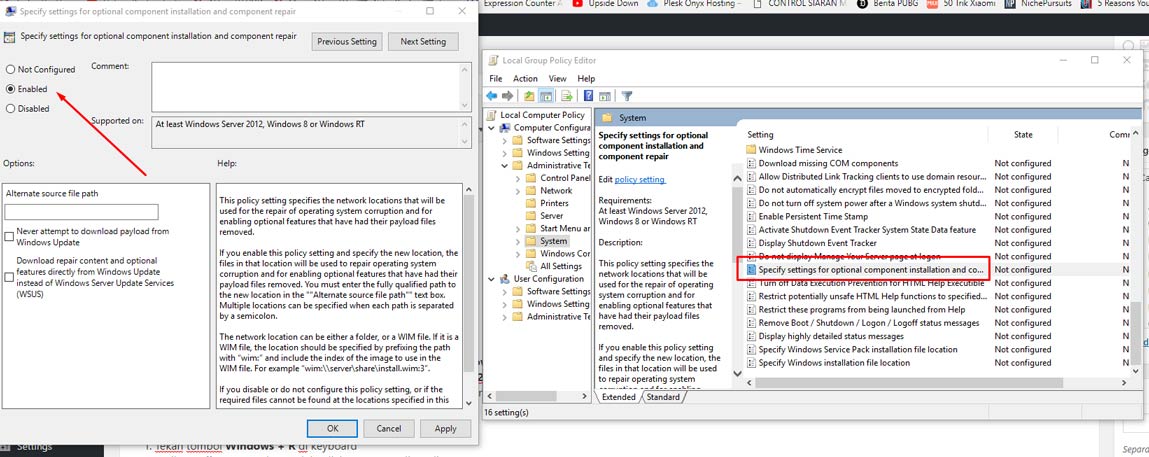Click the Alternate source file path text box
Screen dimensions: 1149x457
(81, 212)
